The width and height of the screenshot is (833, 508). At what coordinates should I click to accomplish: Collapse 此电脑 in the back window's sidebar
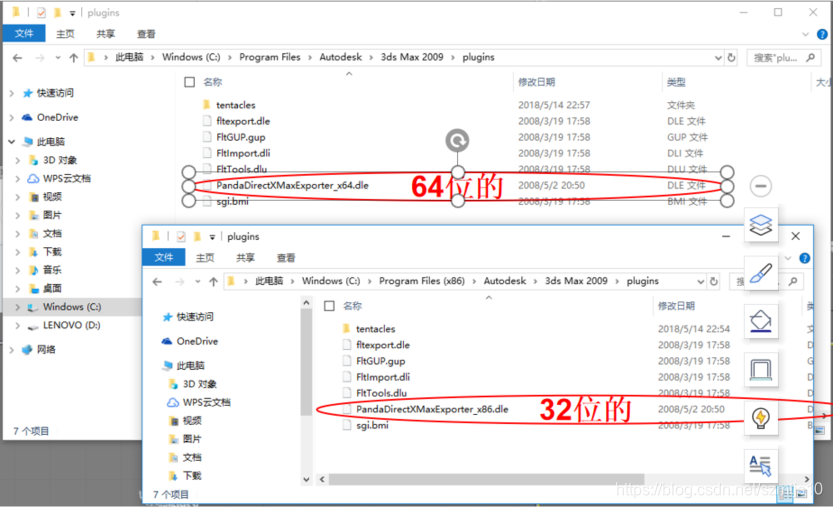click(x=12, y=141)
